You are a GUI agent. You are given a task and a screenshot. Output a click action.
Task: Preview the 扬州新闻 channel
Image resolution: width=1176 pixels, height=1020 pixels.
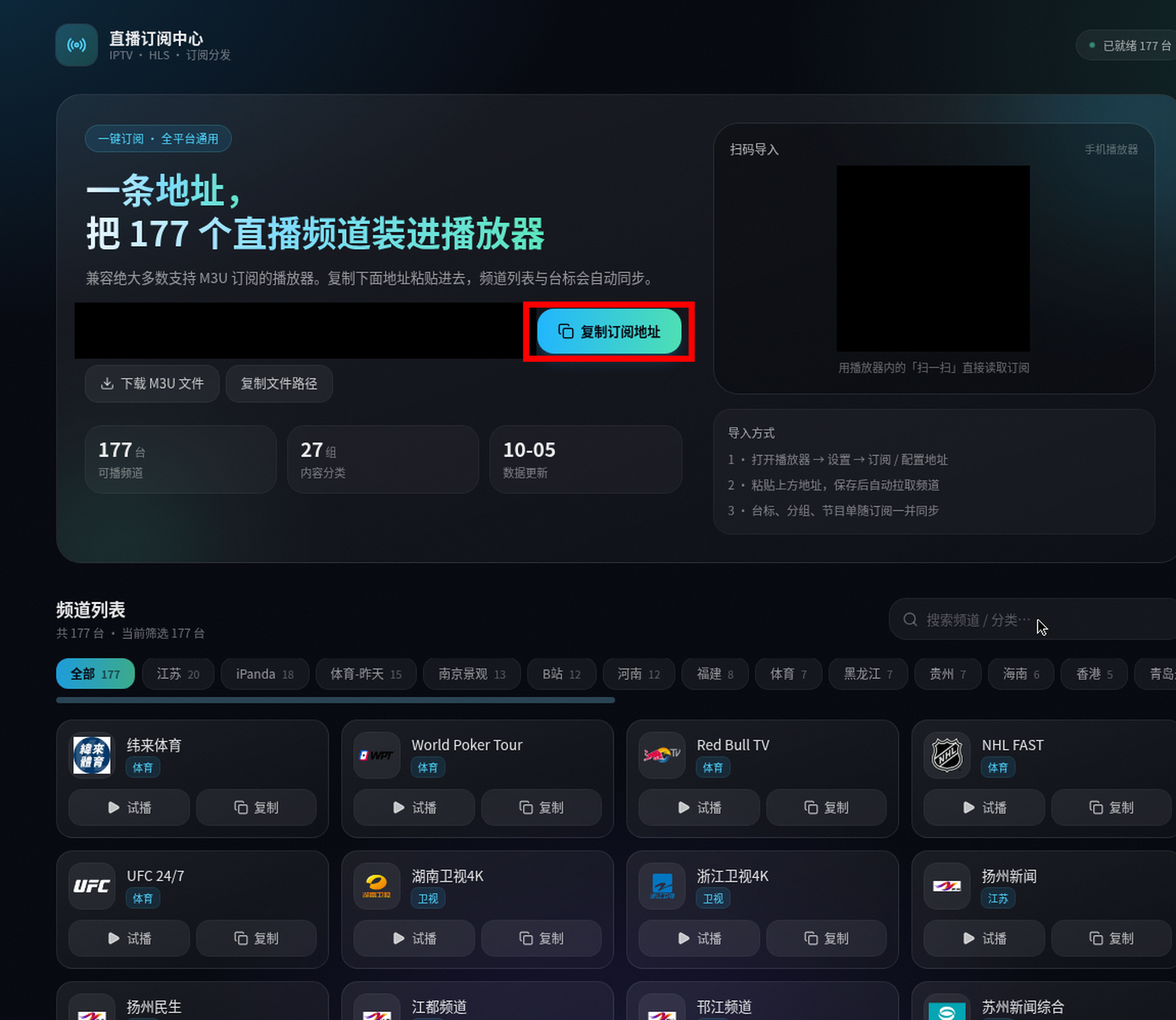point(984,938)
